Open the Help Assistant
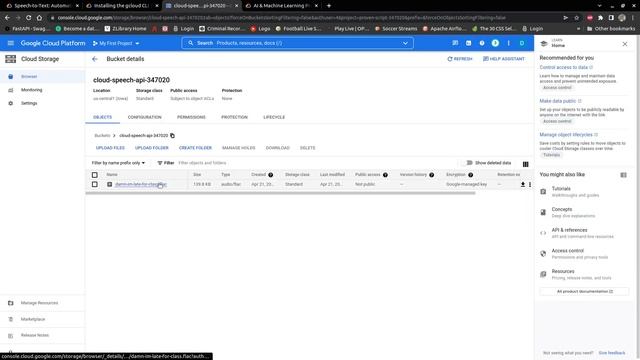The height and width of the screenshot is (360, 640). (x=504, y=59)
